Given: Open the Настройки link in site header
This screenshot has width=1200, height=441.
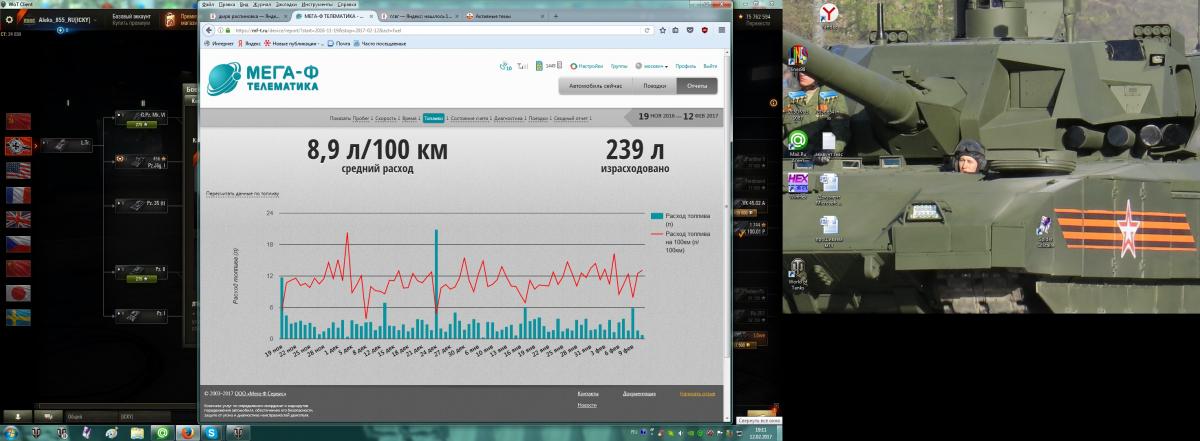Looking at the screenshot, I should (589, 66).
